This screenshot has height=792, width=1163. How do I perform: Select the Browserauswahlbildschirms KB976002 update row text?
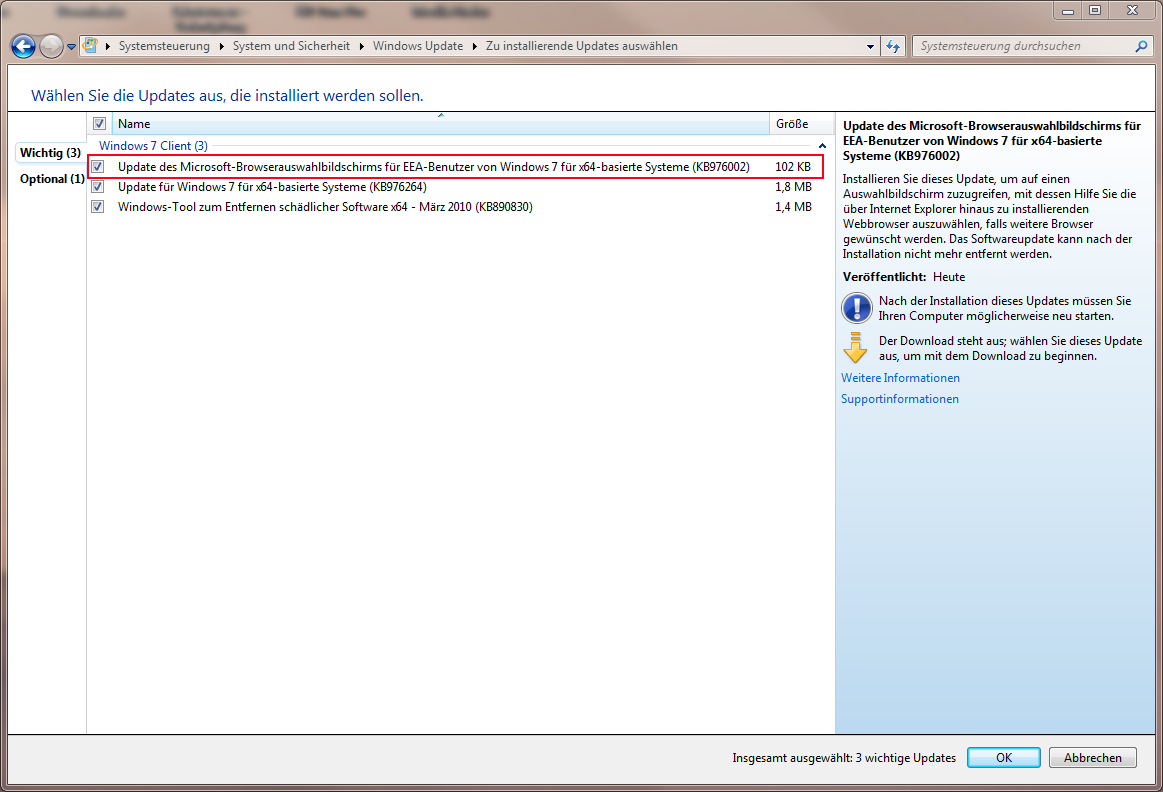[x=434, y=167]
